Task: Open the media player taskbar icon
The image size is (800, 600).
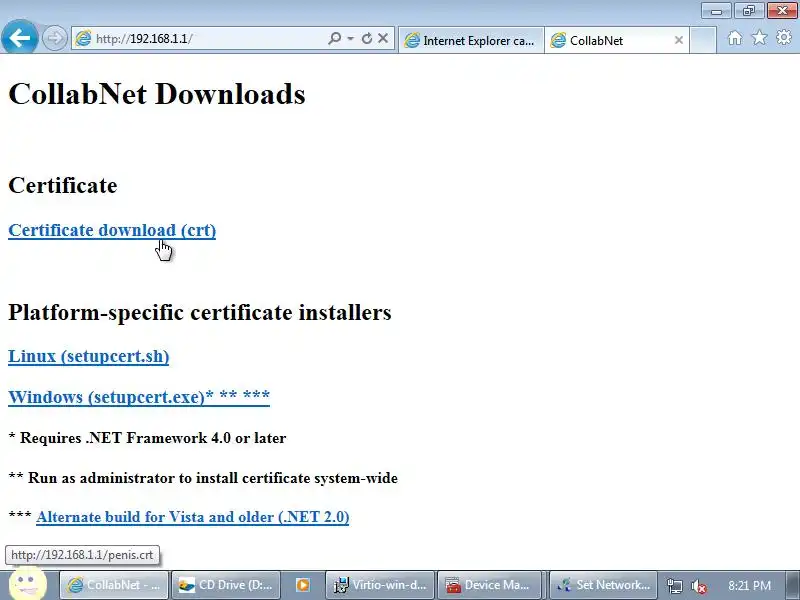Action: [303, 585]
